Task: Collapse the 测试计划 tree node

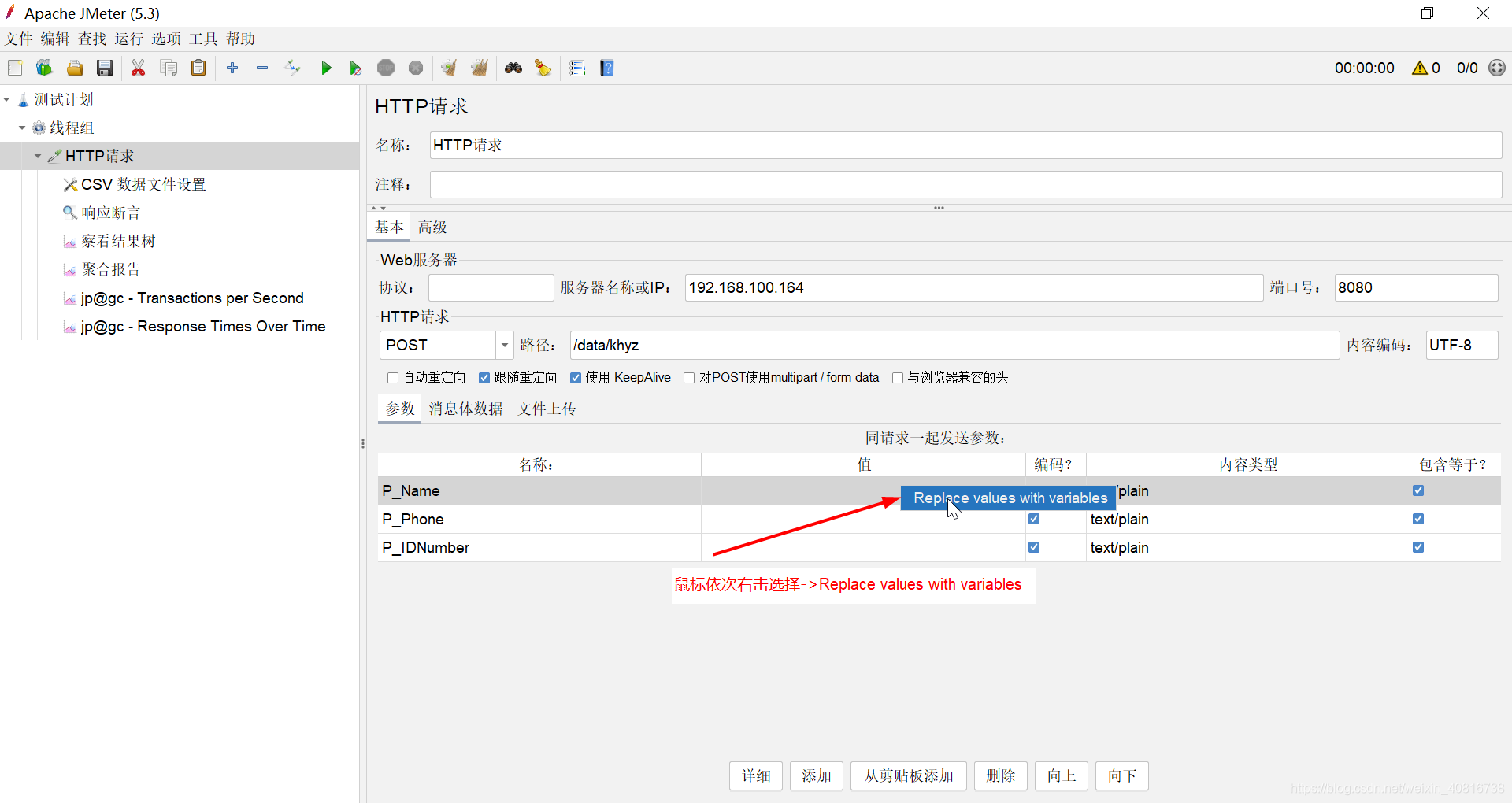Action: (7, 100)
